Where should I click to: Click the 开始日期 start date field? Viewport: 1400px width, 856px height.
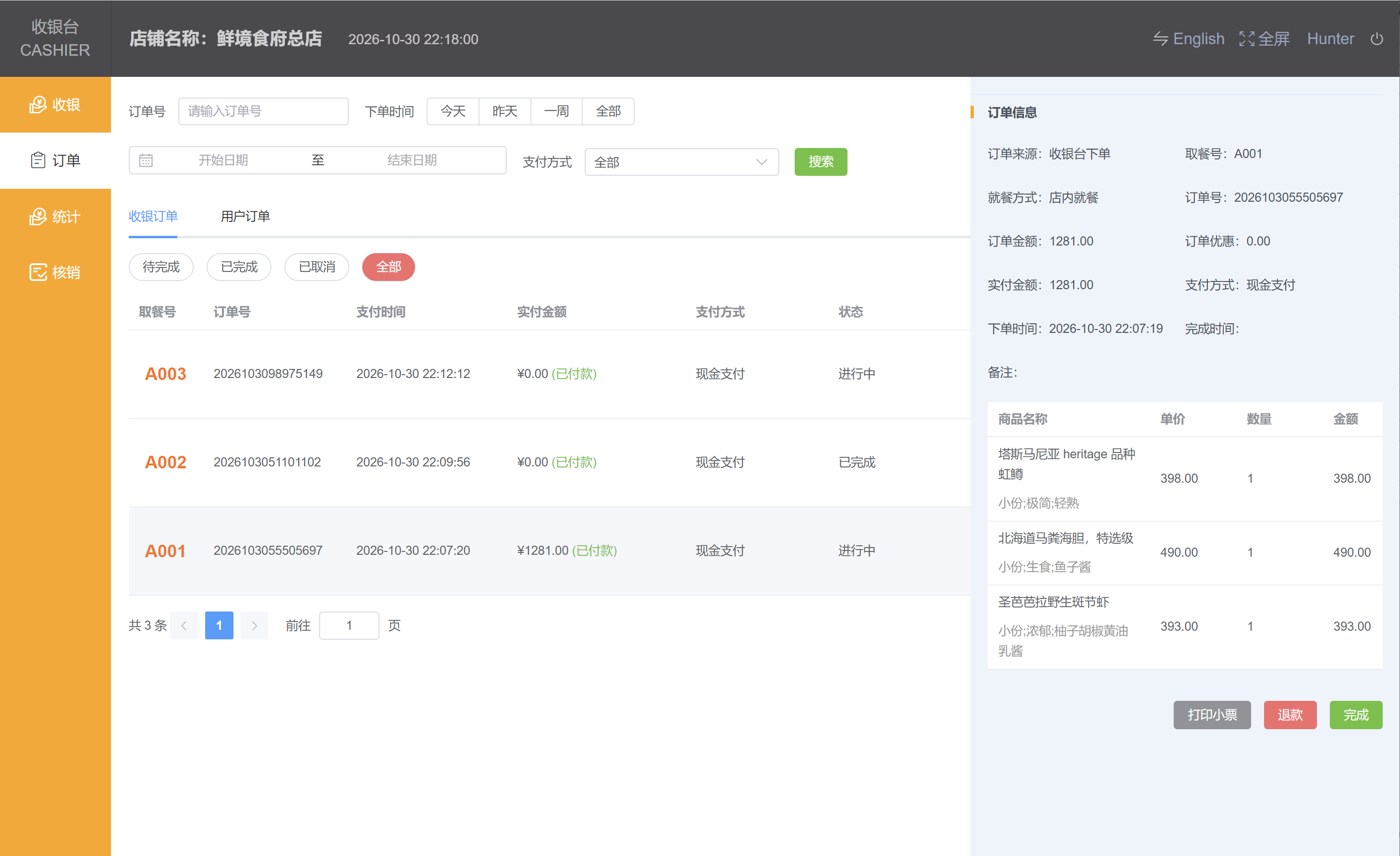click(223, 160)
